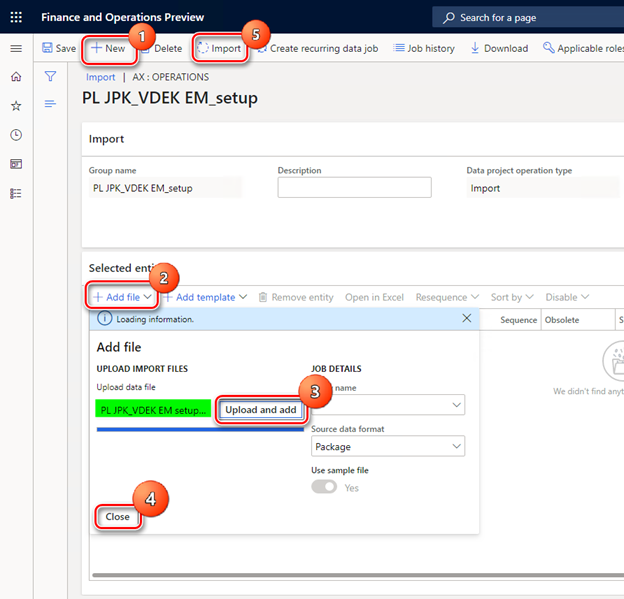This screenshot has height=599, width=624.
Task: Expand the Sort by menu
Action: tap(512, 297)
